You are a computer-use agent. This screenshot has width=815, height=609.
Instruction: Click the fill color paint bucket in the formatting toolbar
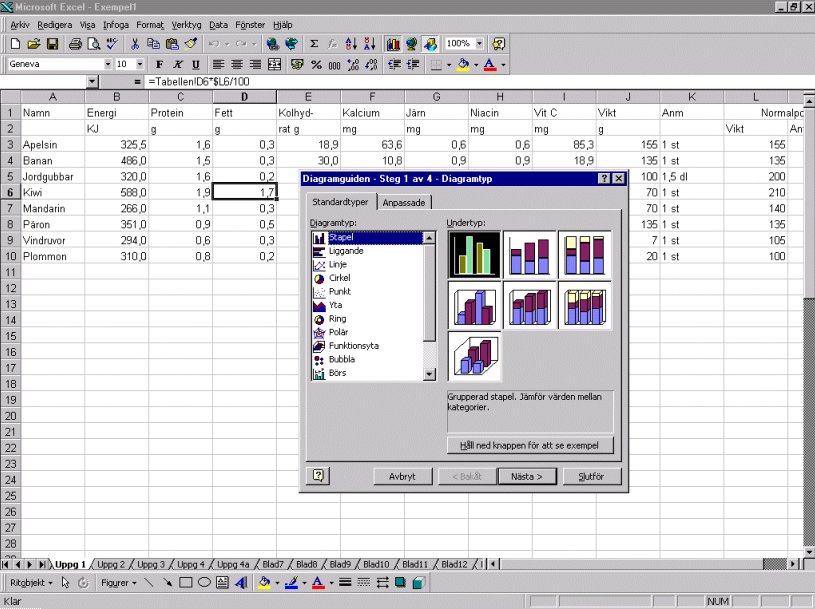pos(463,64)
